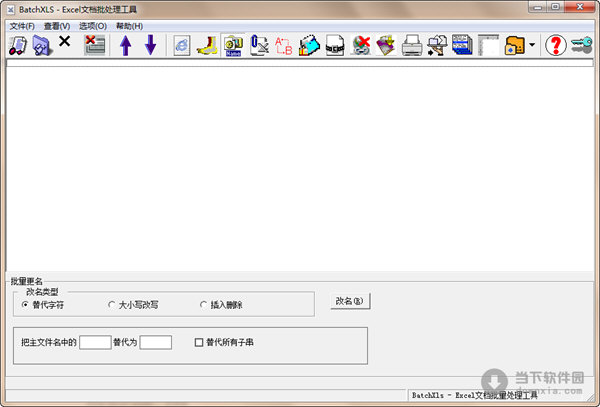Open the 查看(V) menu

click(x=57, y=26)
